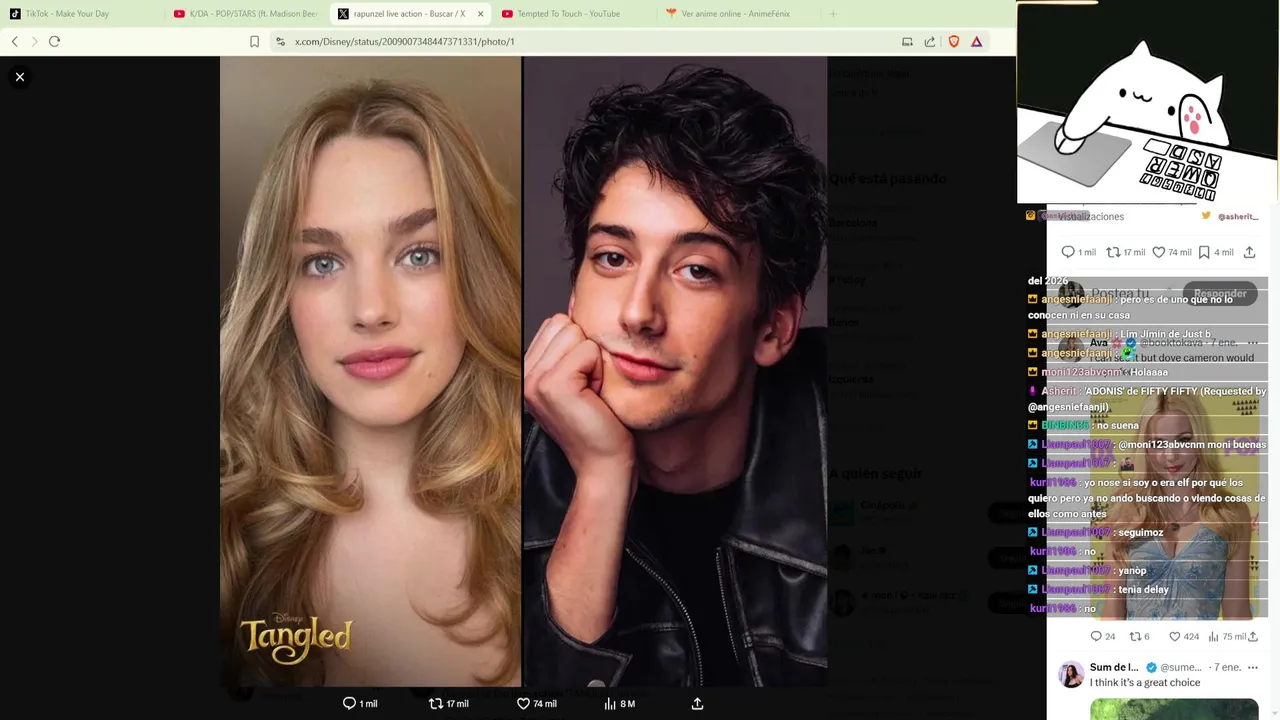View analytics for Ava's reply (75 mil)

[x=1227, y=636]
